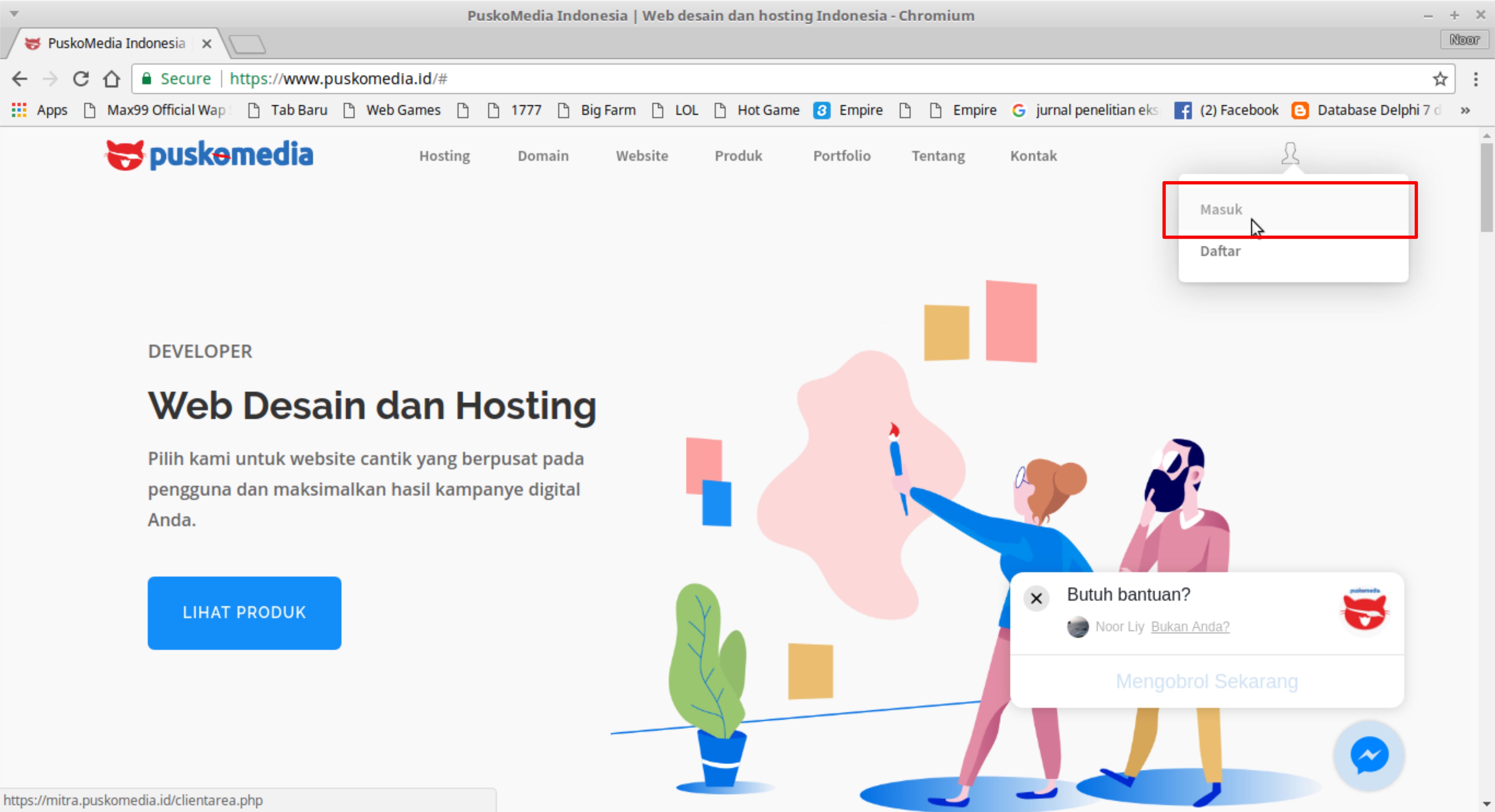
Task: Open the Website navigation menu
Action: pos(642,155)
